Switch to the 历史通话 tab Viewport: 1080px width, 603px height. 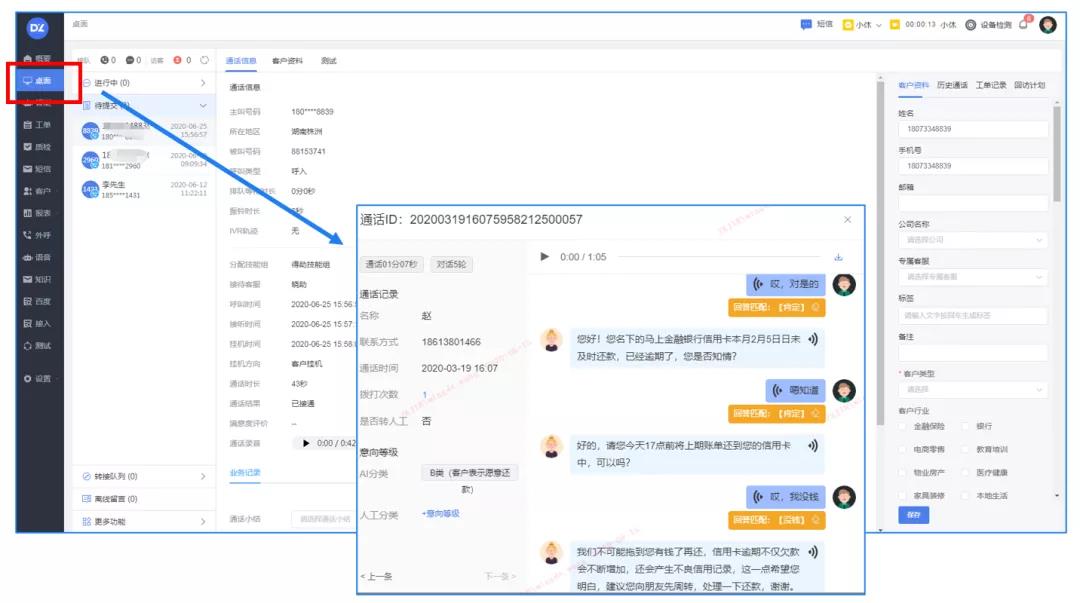[x=951, y=85]
